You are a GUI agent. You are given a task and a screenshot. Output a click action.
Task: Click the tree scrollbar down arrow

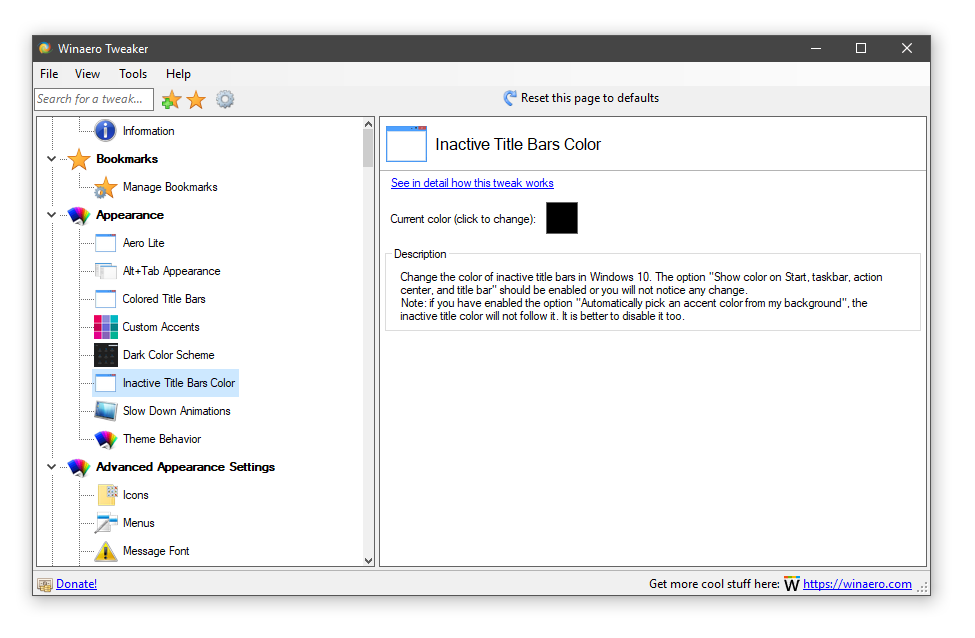click(368, 560)
